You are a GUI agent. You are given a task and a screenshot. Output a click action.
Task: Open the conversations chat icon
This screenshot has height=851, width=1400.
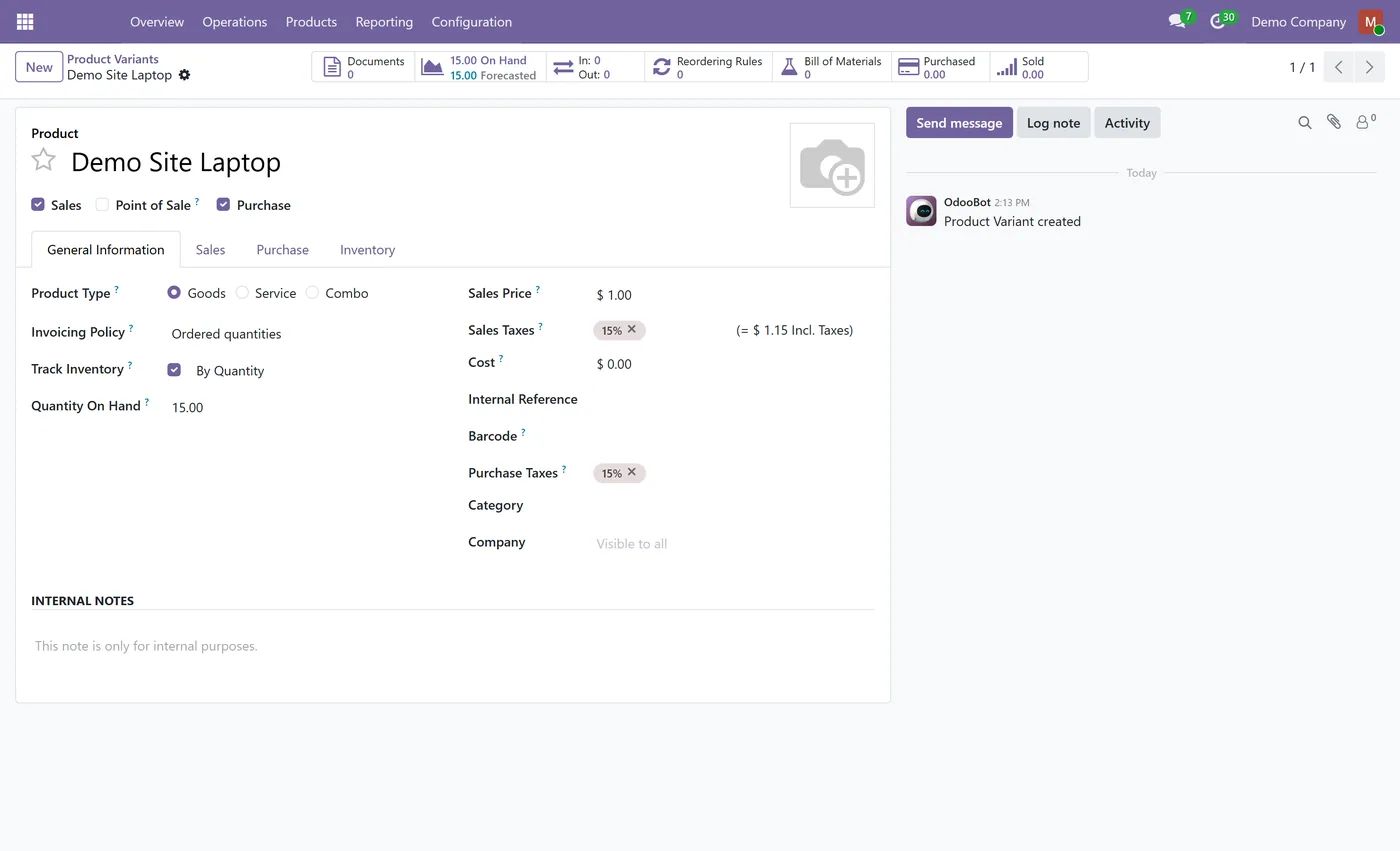point(1177,21)
